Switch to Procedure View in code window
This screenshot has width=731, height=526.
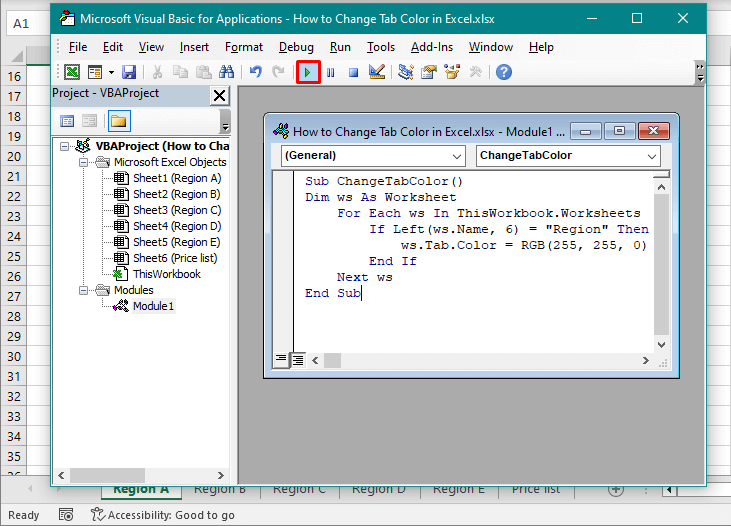point(281,359)
